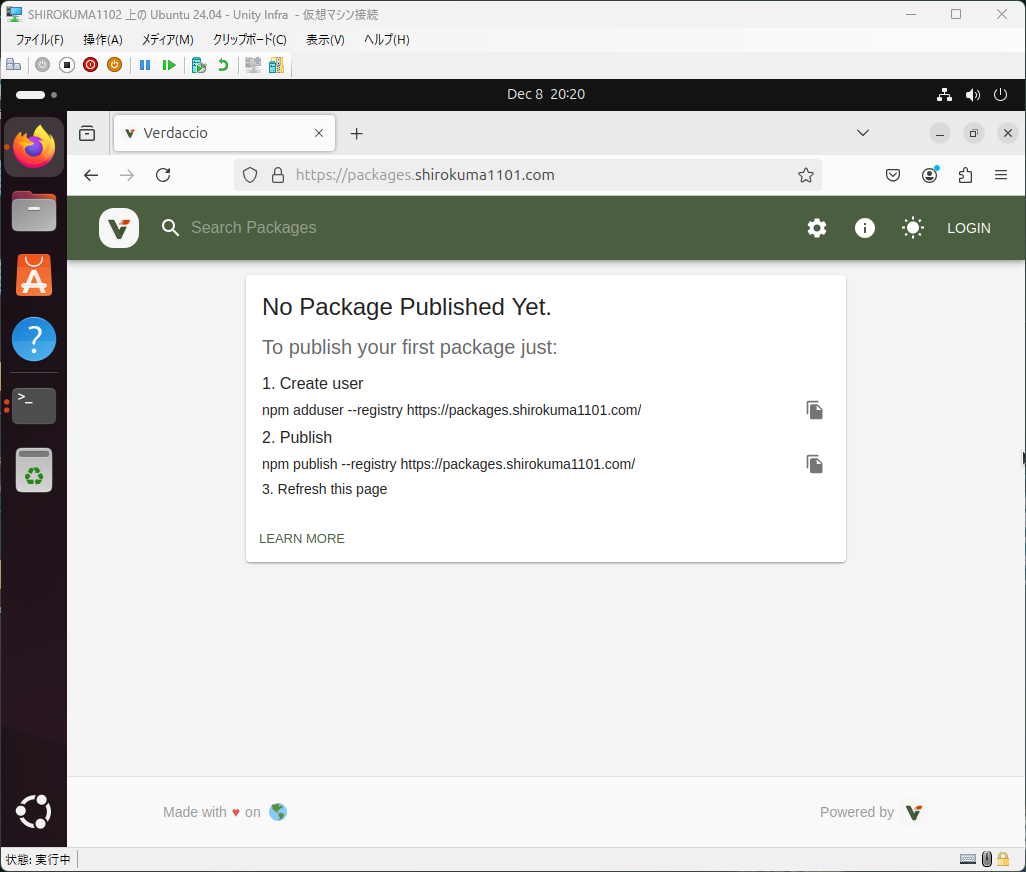Open App Center from the dock

coord(34,275)
